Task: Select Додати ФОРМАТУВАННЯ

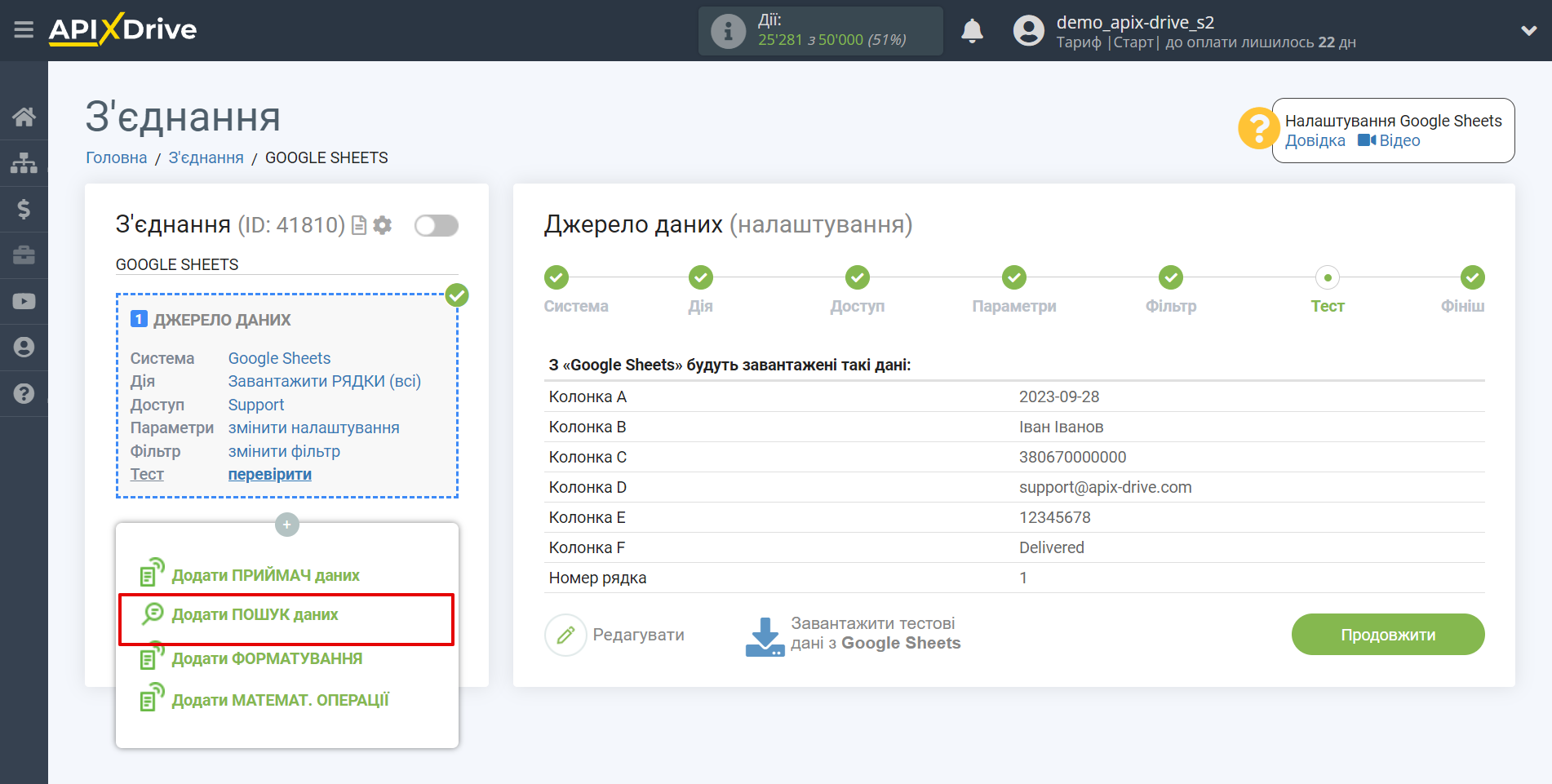Action: click(267, 658)
